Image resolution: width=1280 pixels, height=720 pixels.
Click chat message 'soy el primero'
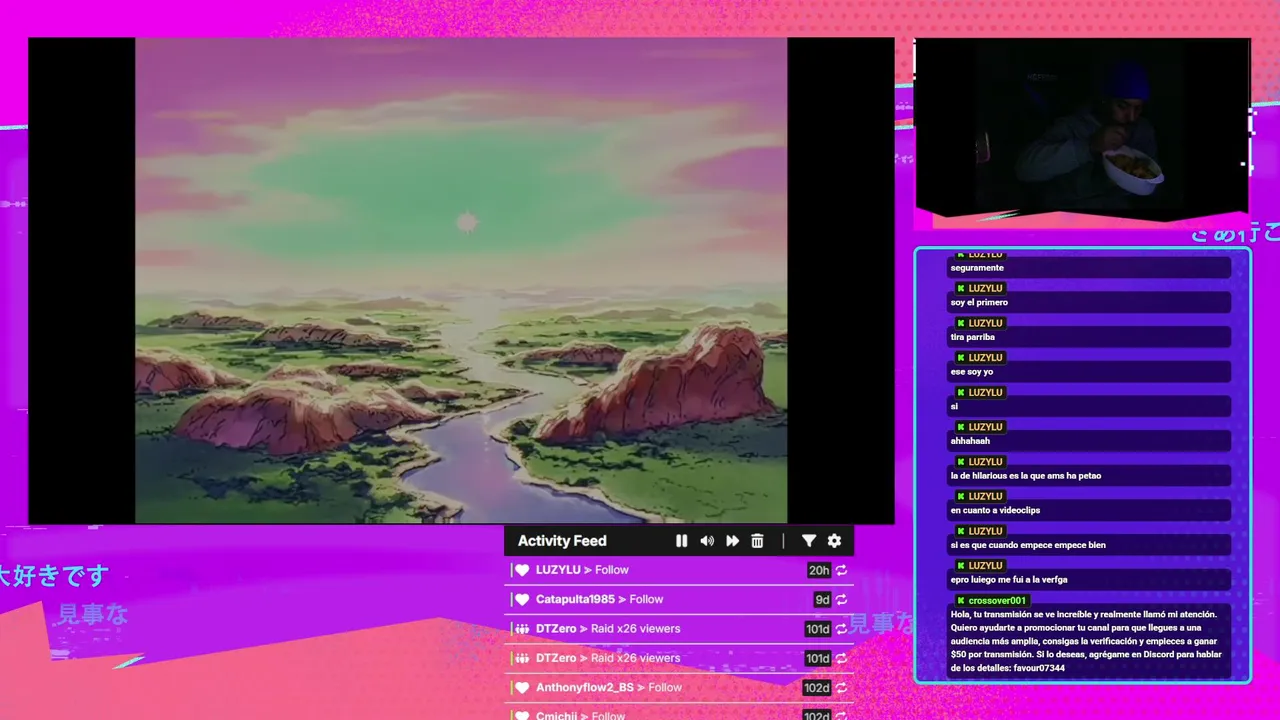point(979,302)
